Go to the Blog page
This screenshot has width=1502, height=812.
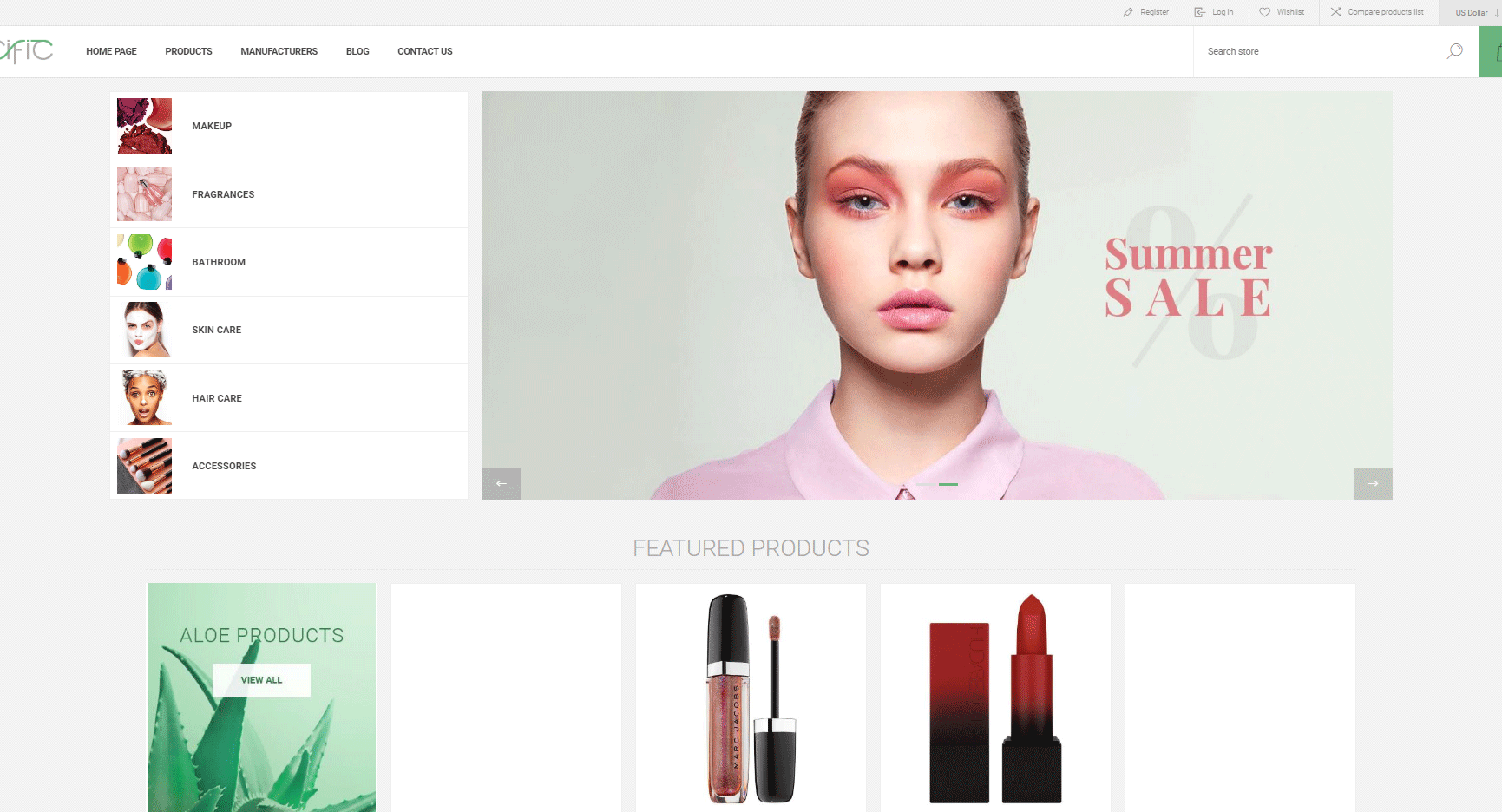[x=357, y=51]
